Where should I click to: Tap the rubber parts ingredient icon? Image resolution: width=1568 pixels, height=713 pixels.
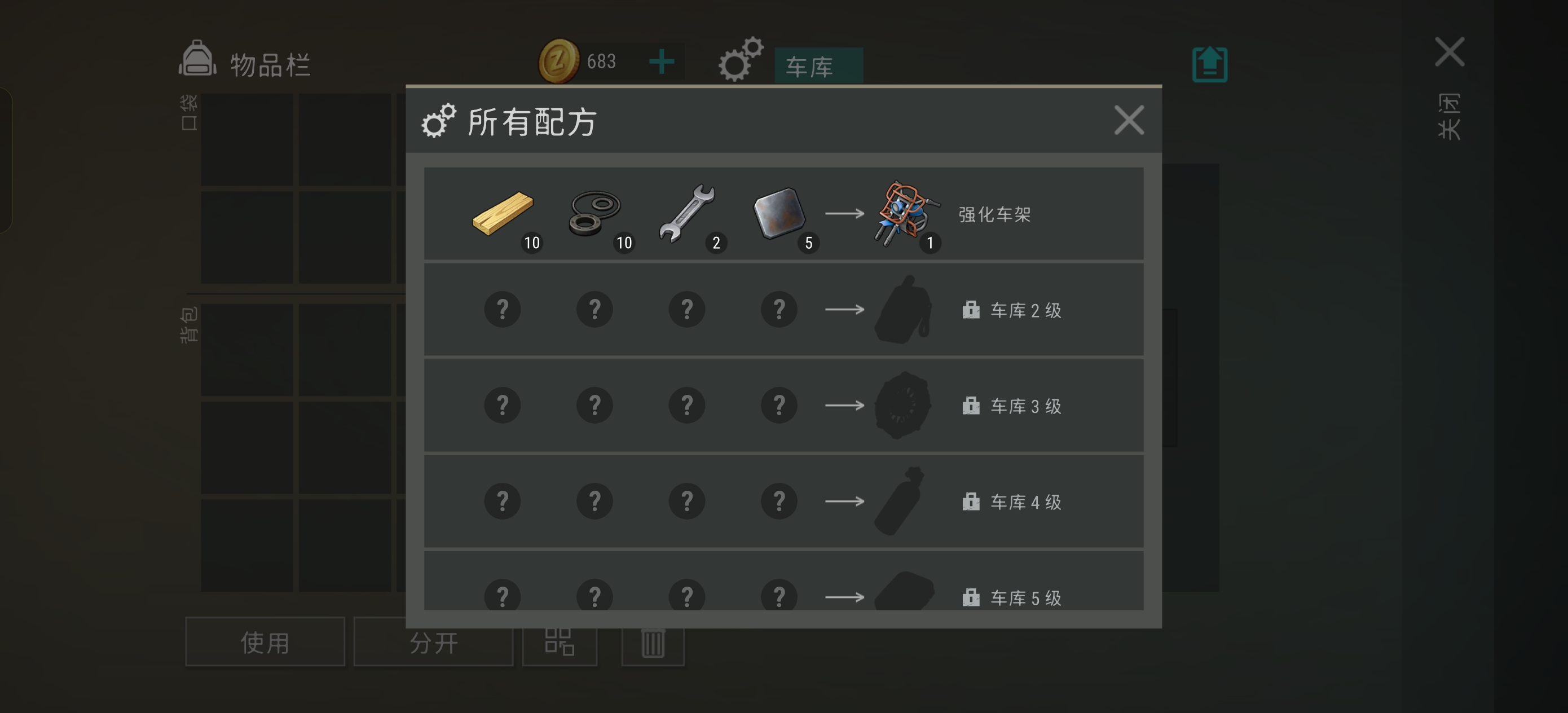point(594,213)
